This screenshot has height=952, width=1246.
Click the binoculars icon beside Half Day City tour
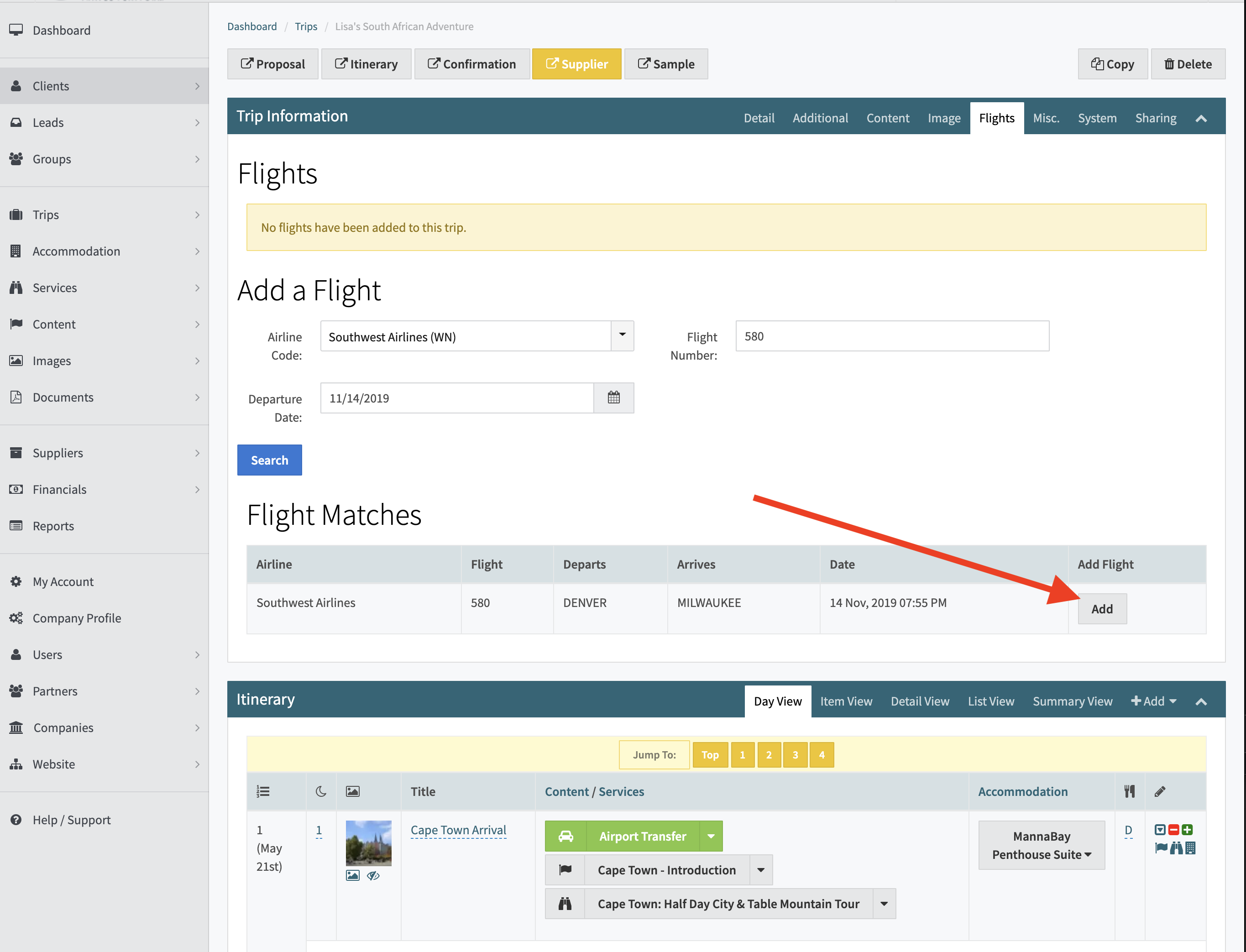(565, 904)
